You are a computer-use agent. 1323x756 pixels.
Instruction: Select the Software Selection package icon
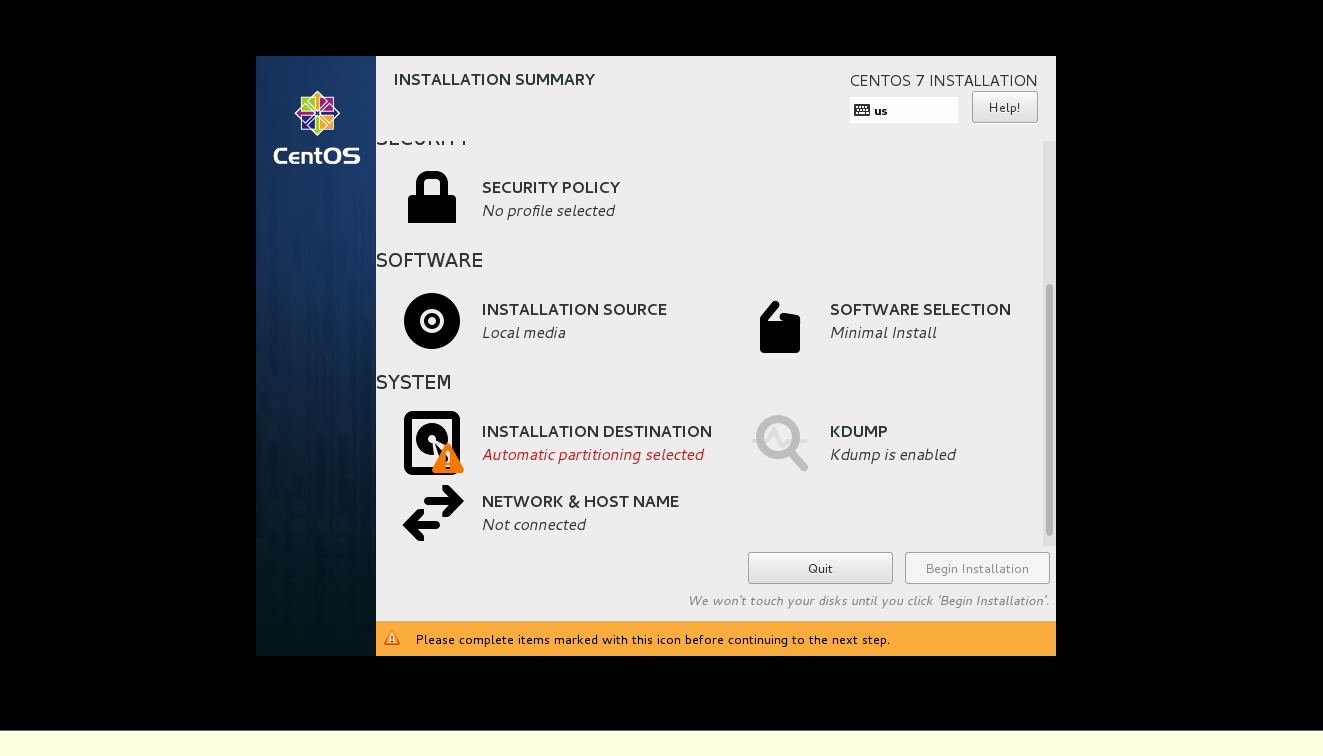click(x=780, y=326)
